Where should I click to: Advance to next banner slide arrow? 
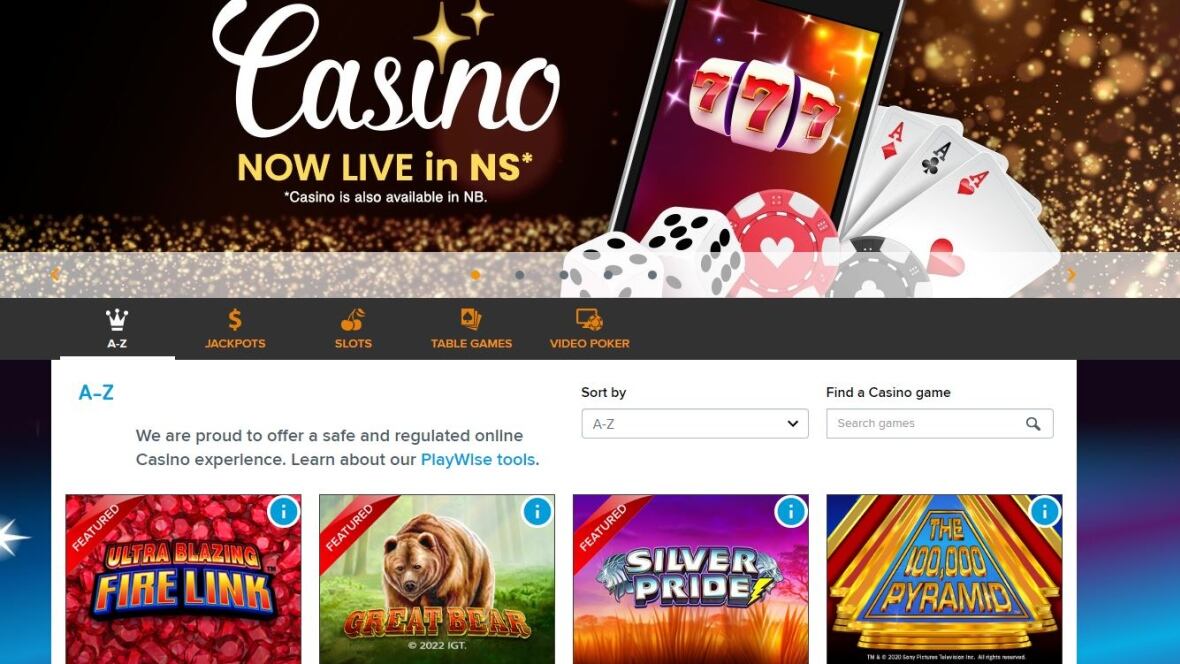(1072, 275)
